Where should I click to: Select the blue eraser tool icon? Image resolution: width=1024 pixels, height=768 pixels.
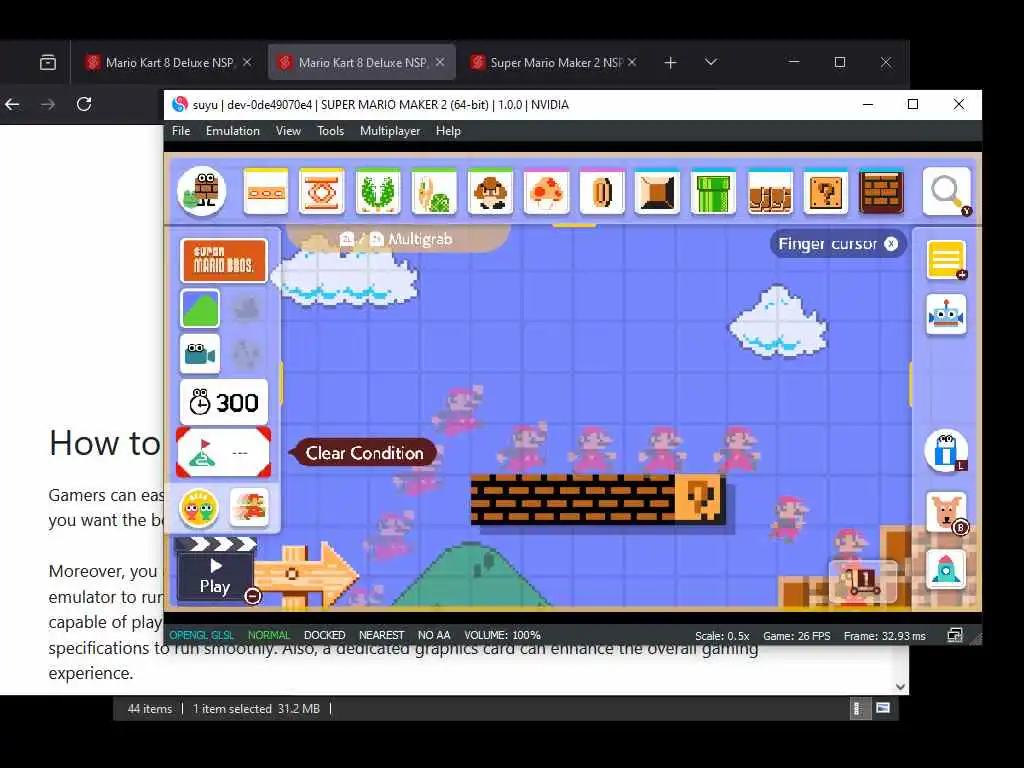click(x=946, y=450)
